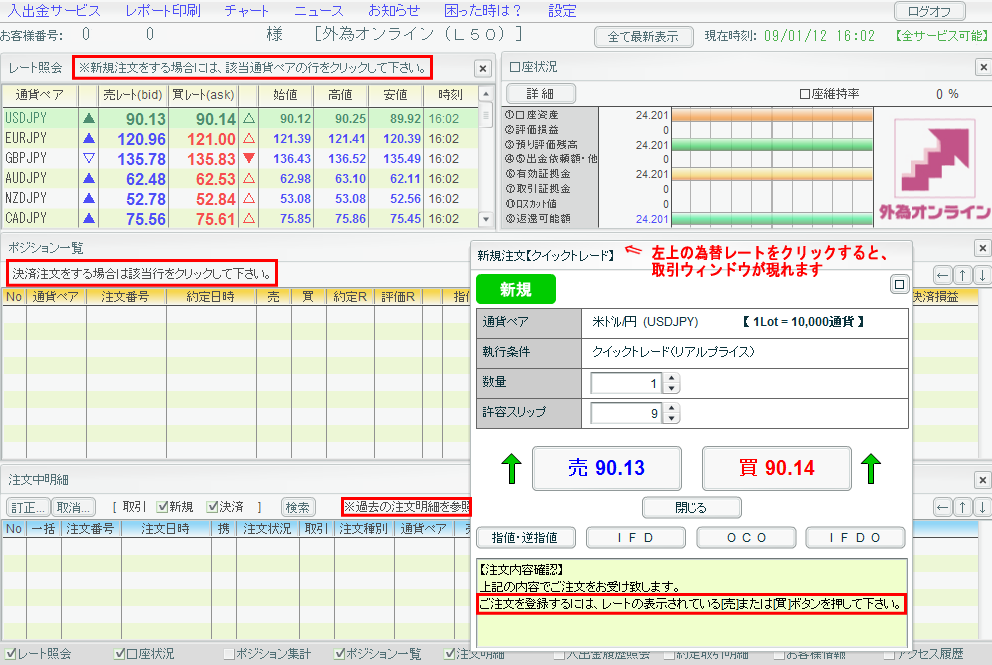Click the EURJPY blue bid up-triangle
This screenshot has width=992, height=665.
(89, 139)
